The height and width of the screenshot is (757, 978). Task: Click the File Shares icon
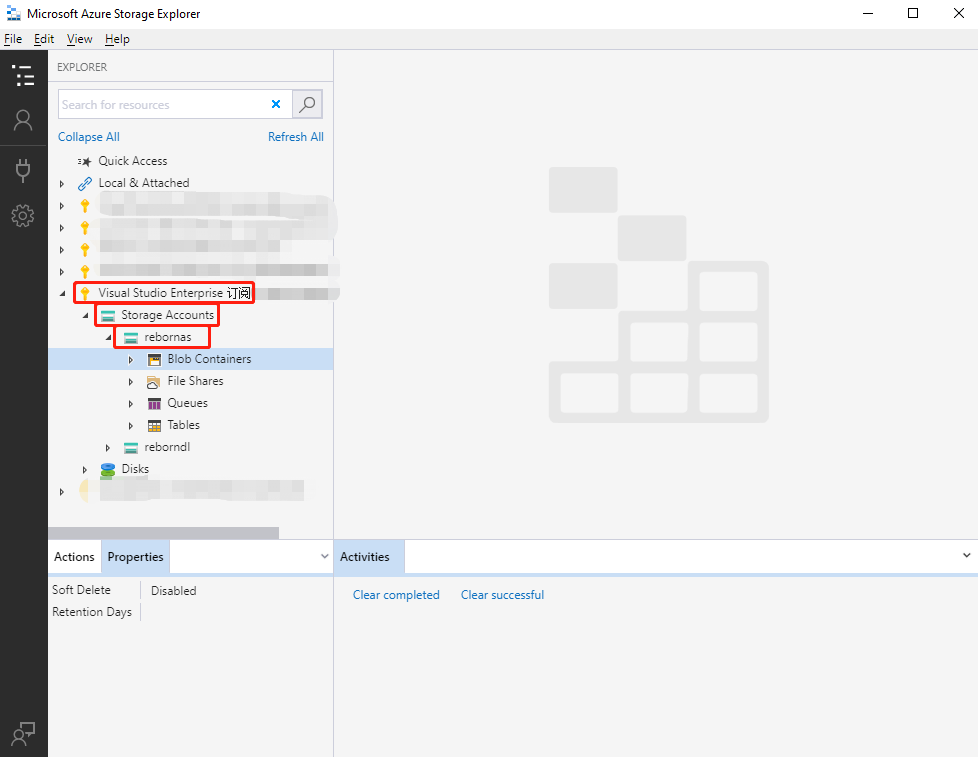point(154,381)
